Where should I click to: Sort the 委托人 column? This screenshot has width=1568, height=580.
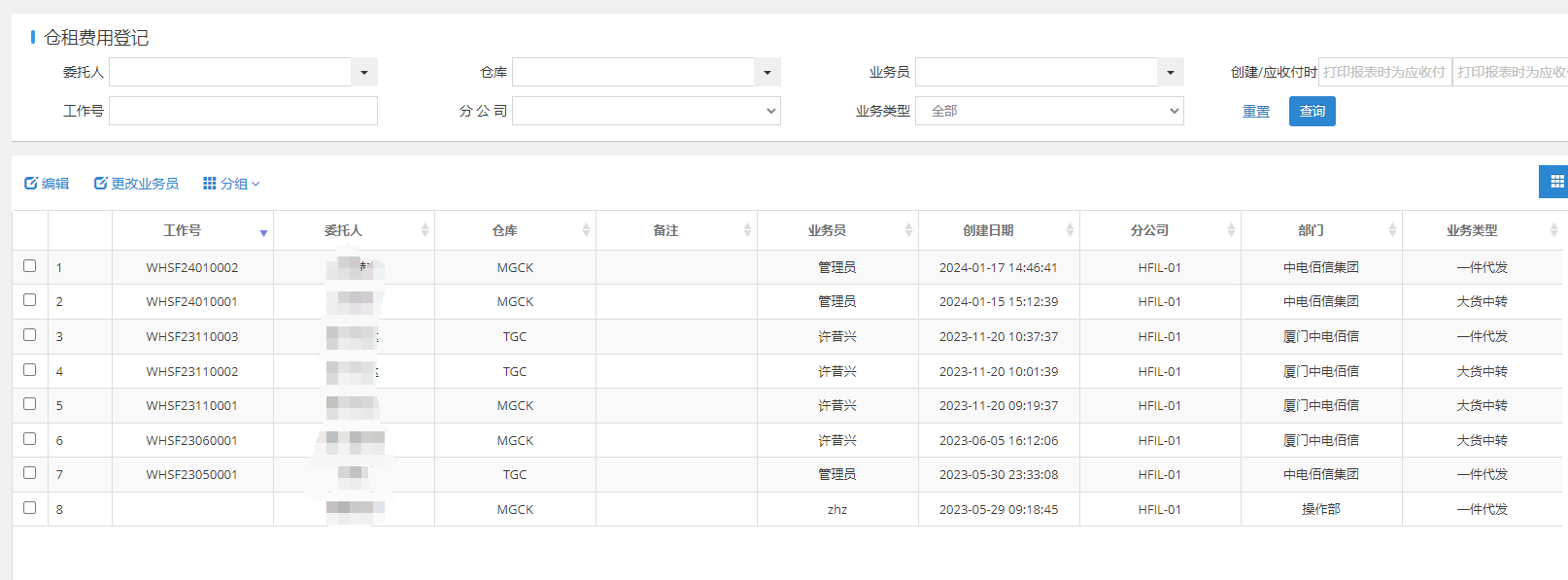(x=425, y=230)
